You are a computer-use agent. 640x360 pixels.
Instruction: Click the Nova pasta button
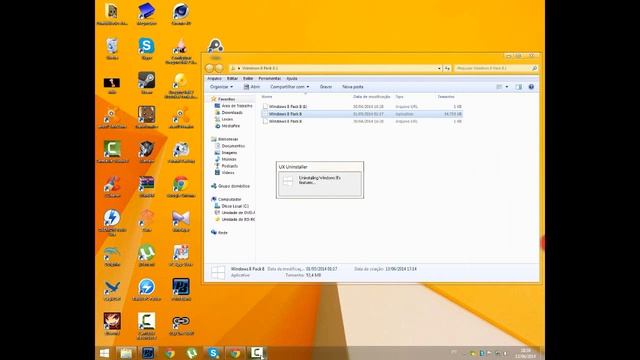point(353,87)
